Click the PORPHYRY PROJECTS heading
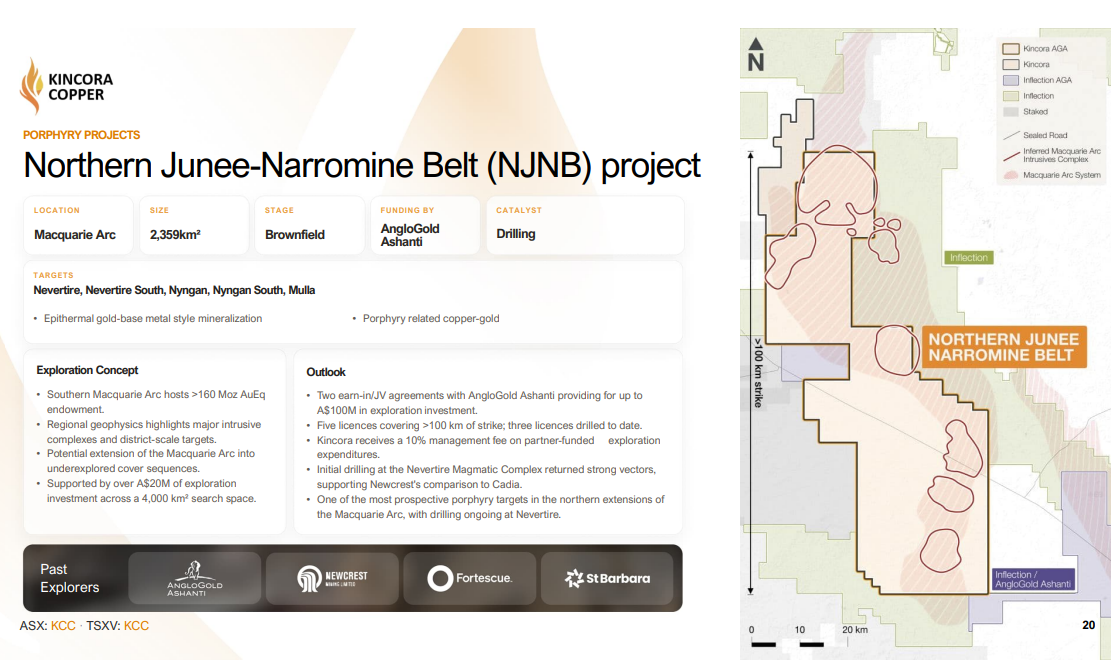This screenshot has height=666, width=1111. coord(81,135)
